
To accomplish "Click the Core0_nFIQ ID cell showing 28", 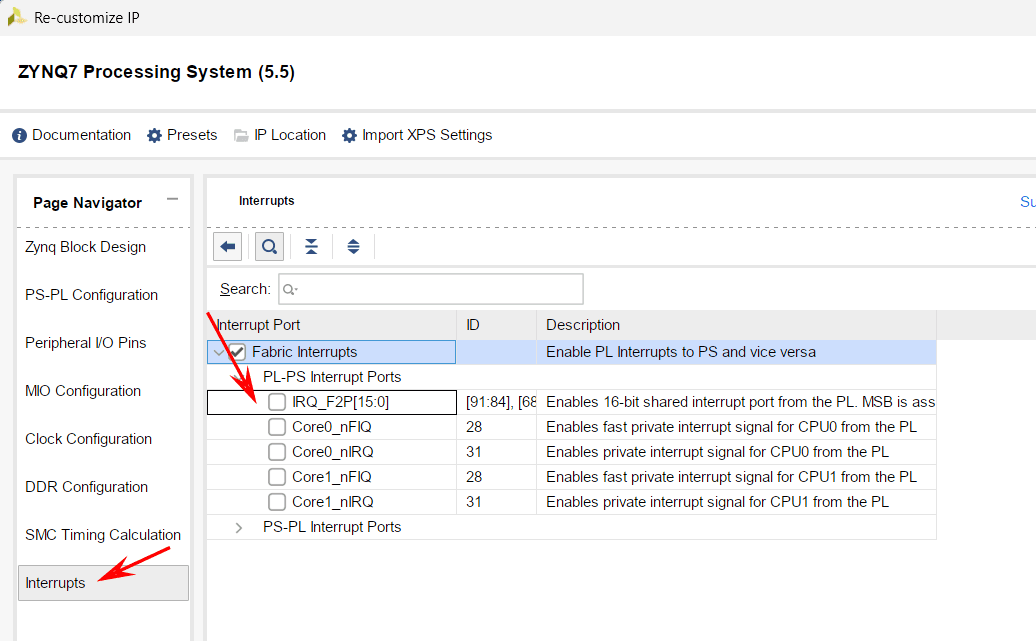I will point(497,427).
